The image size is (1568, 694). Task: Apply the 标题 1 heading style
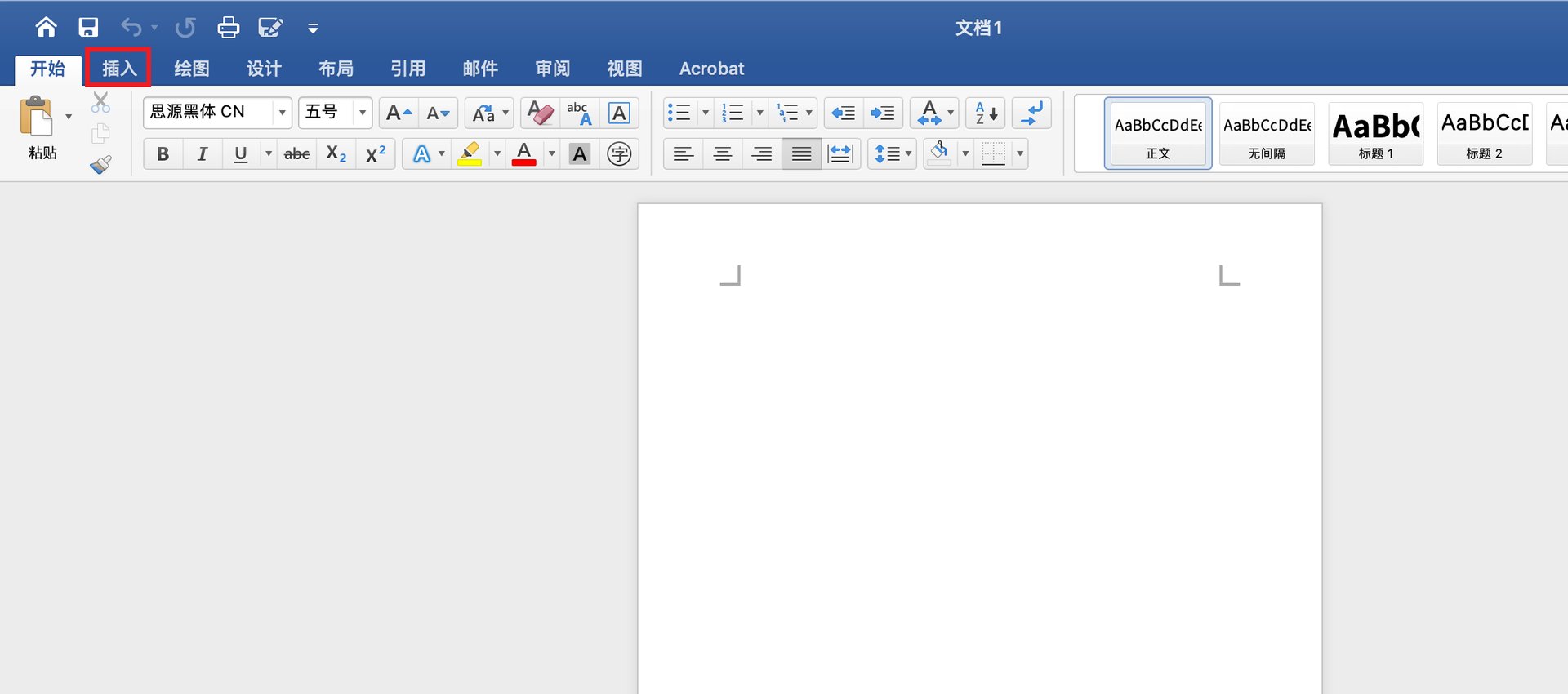tap(1375, 133)
